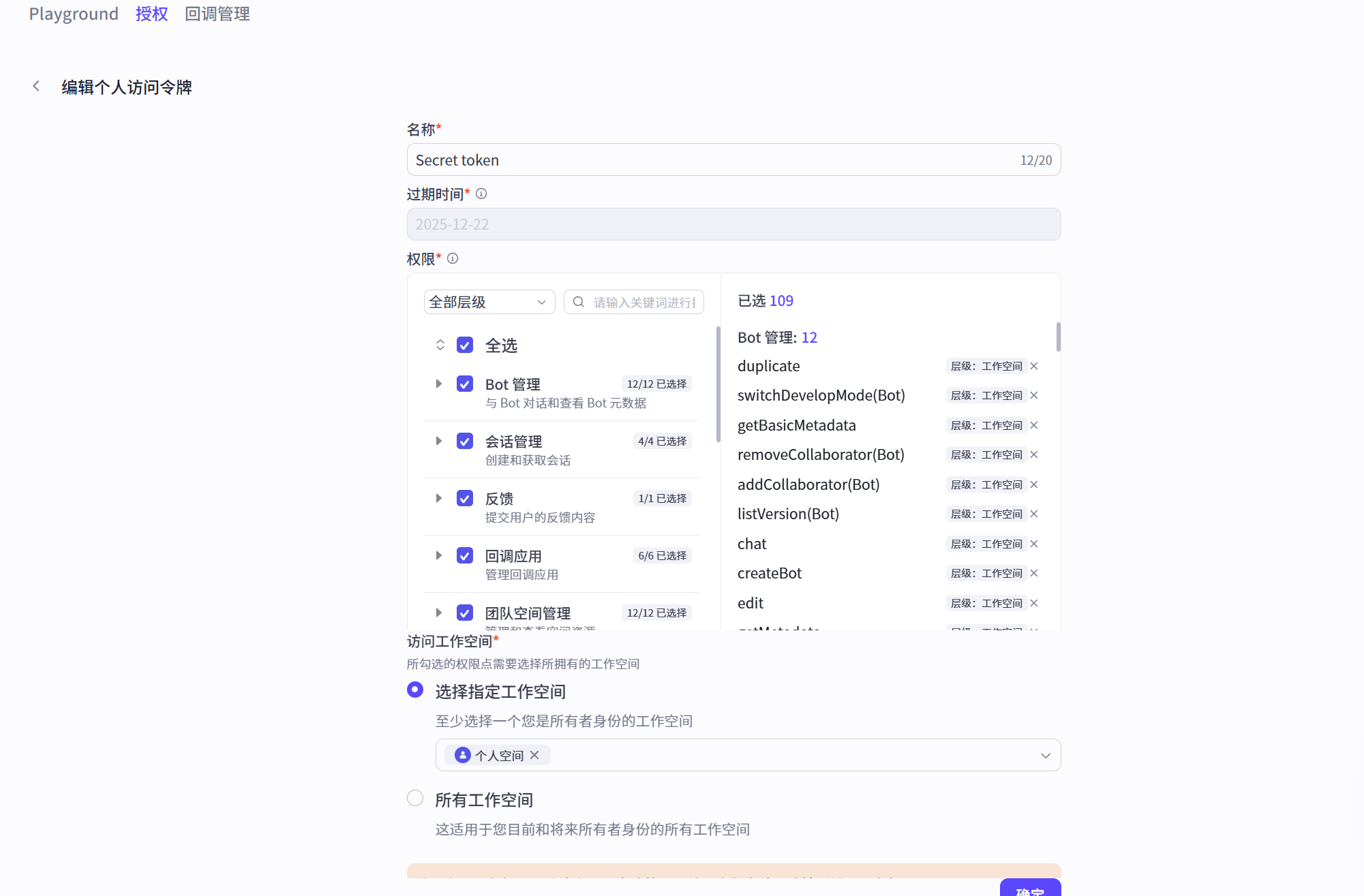This screenshot has width=1364, height=896.
Task: Toggle the 全选 checkbox
Action: pos(465,345)
